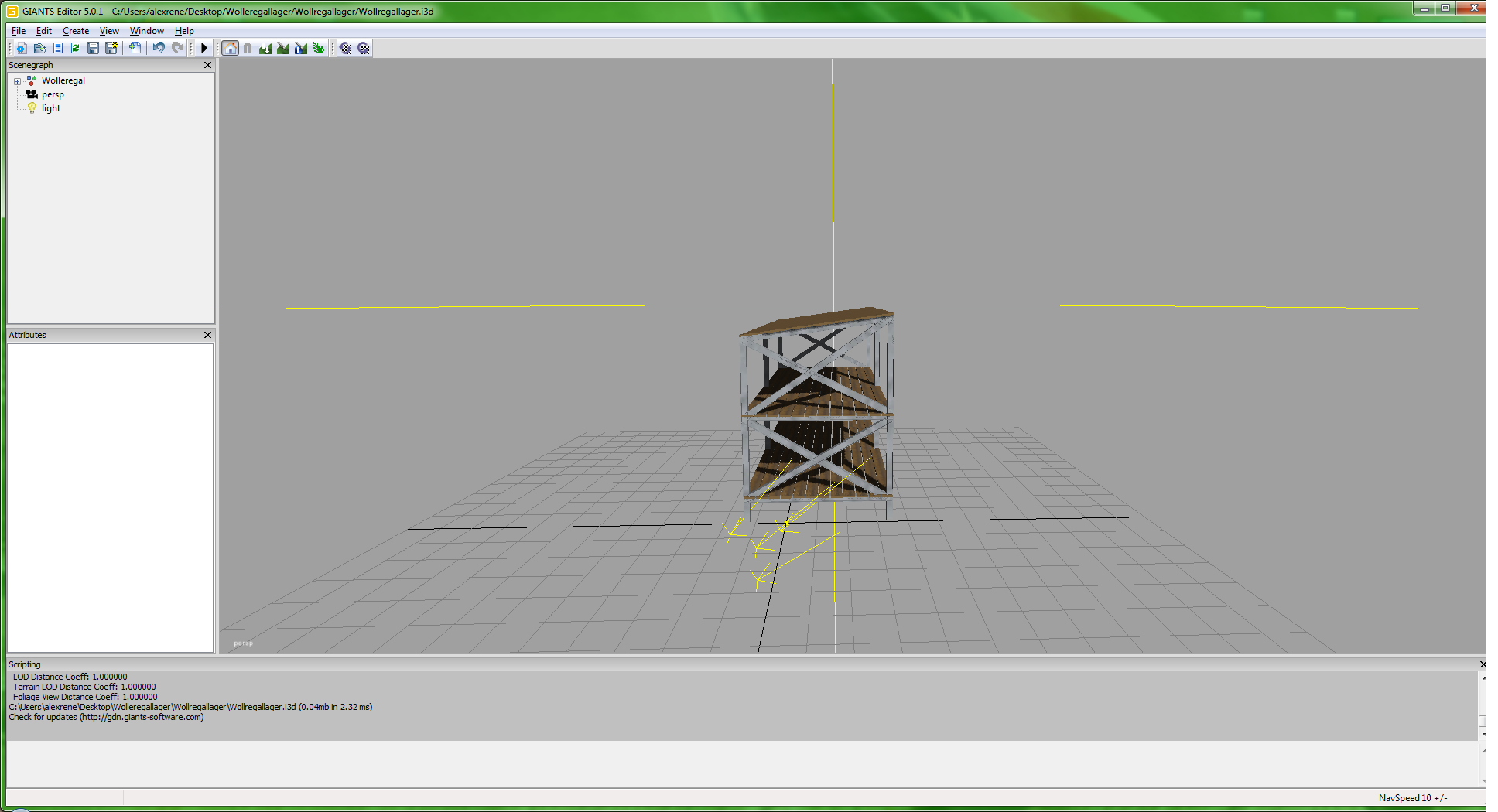Open the File menu
The height and width of the screenshot is (812, 1498).
[19, 31]
